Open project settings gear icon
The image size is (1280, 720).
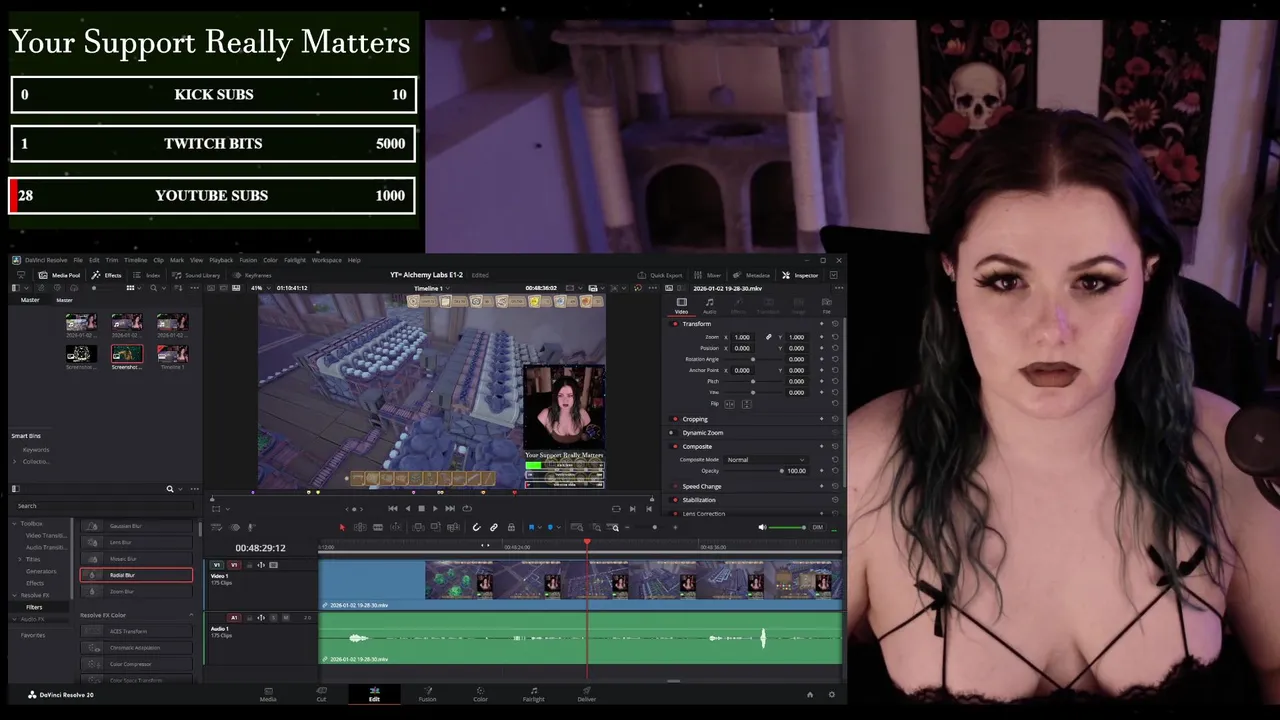tap(831, 694)
